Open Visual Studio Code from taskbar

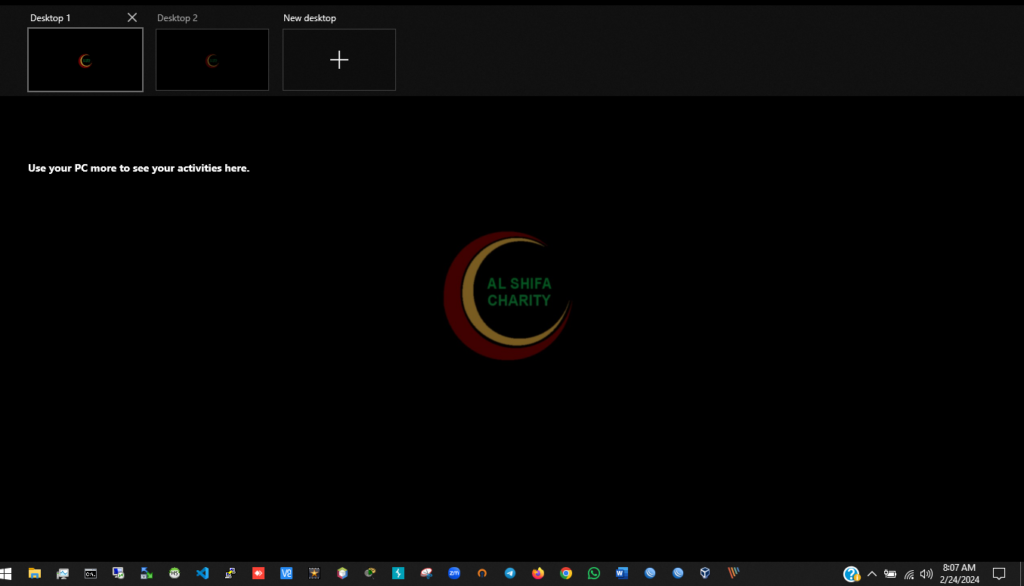[202, 573]
